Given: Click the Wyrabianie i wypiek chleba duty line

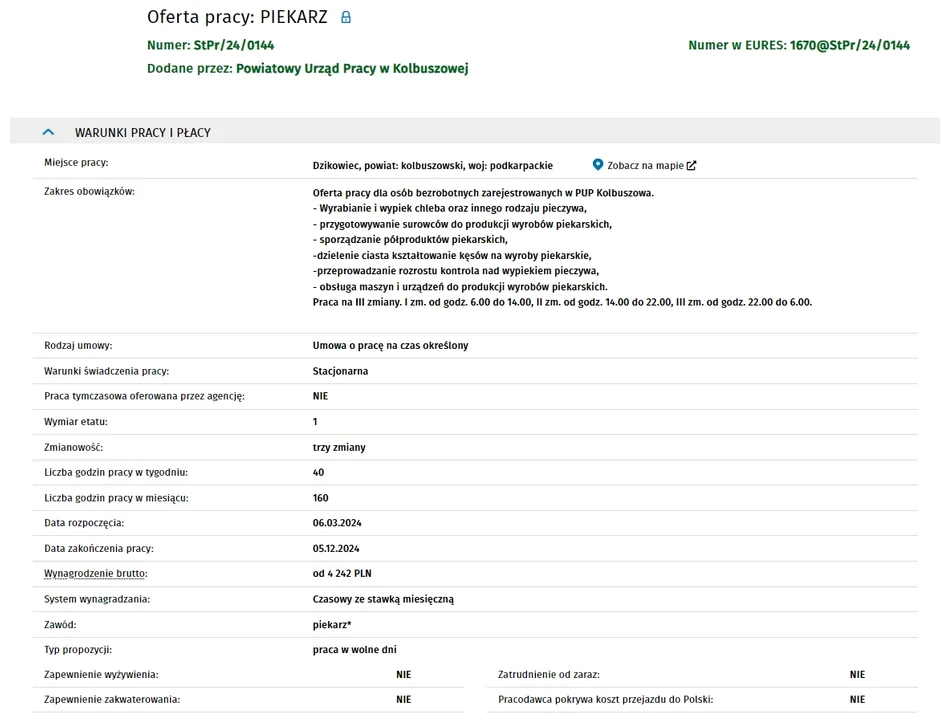Looking at the screenshot, I should 450,208.
